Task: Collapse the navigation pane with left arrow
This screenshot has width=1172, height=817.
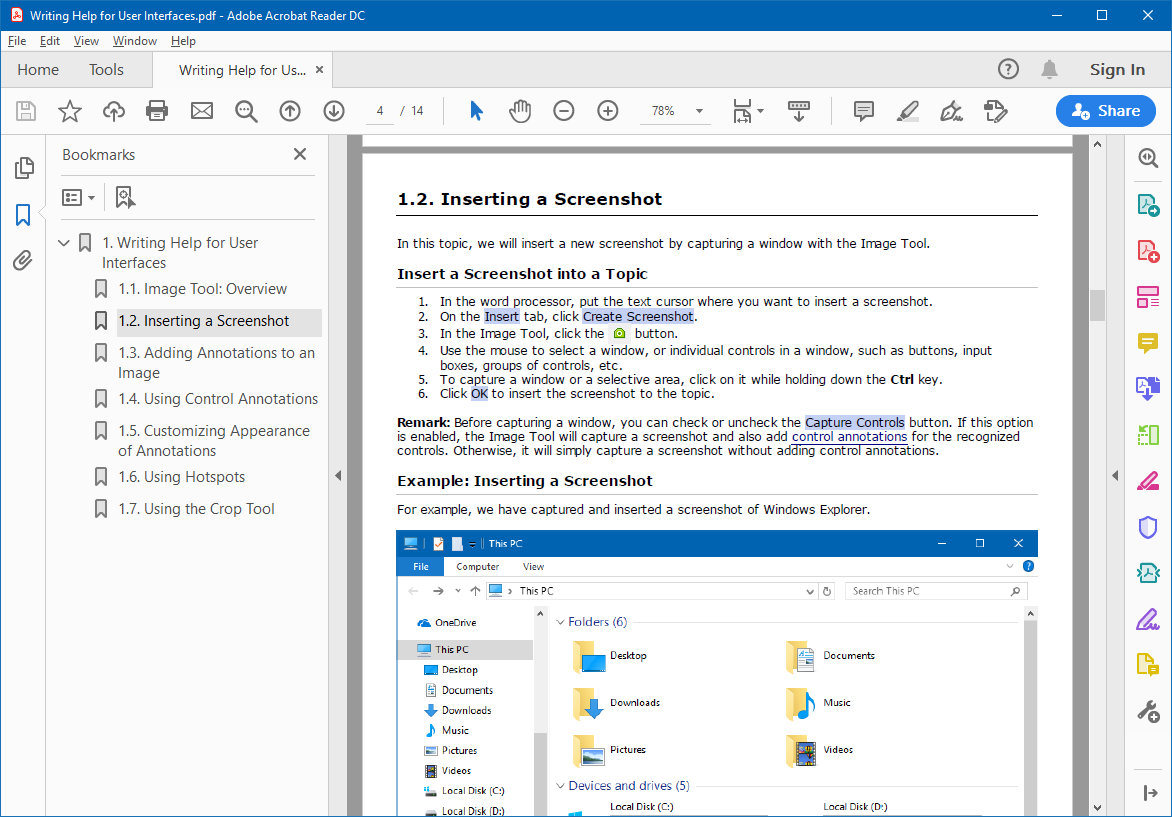Action: [x=338, y=476]
